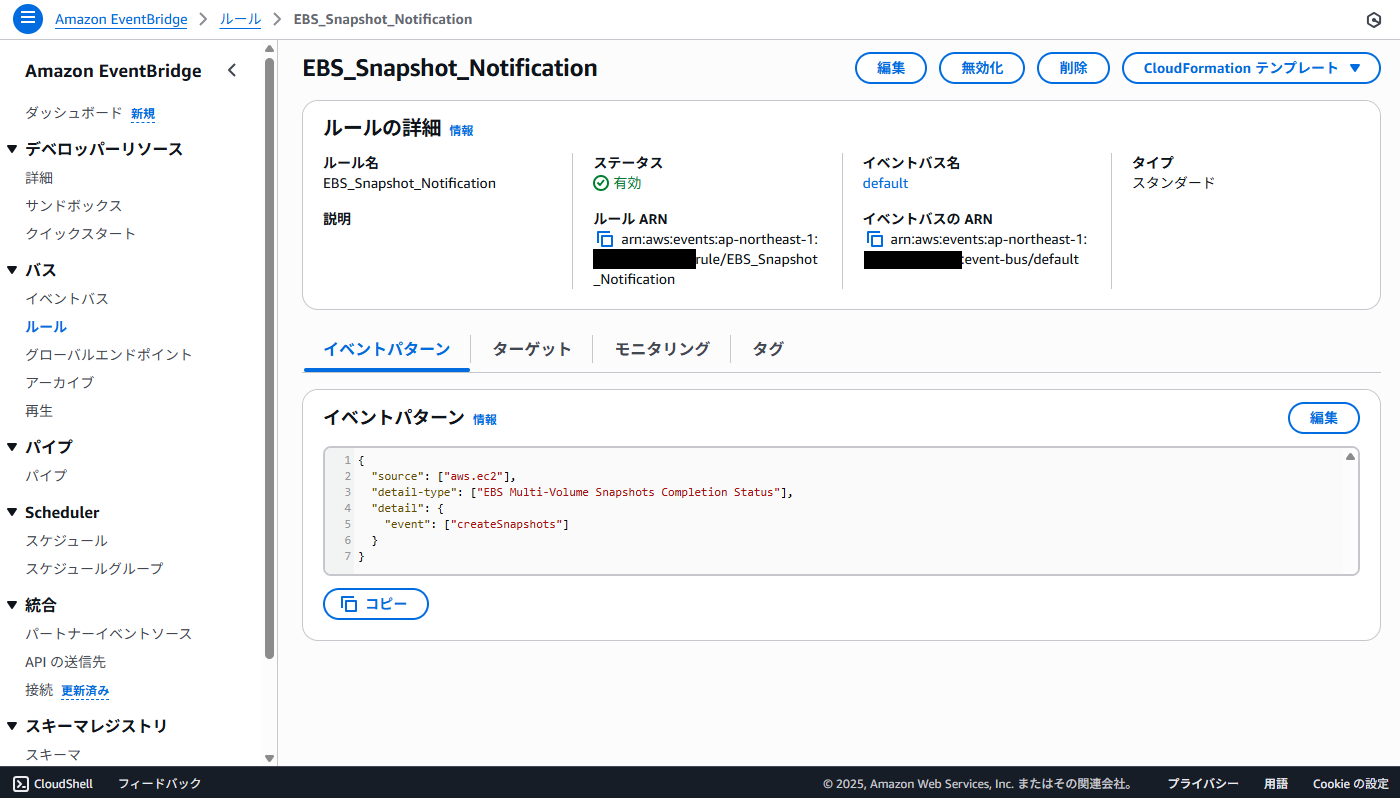Open サンドボックス in the sidebar

click(x=74, y=206)
